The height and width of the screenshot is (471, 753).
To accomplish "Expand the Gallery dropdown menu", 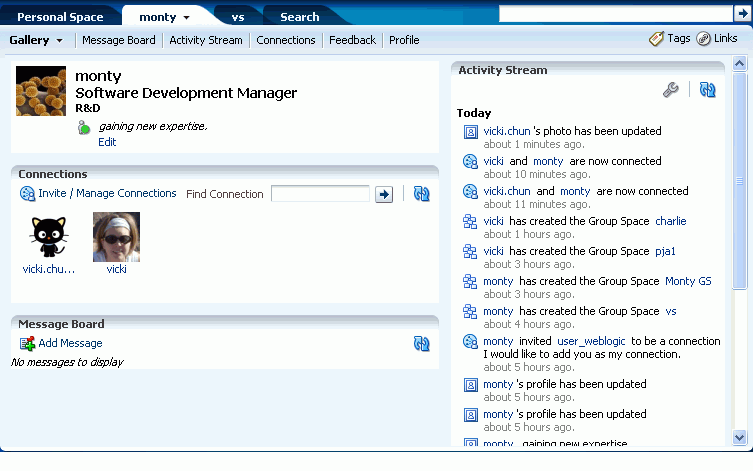I will (60, 41).
